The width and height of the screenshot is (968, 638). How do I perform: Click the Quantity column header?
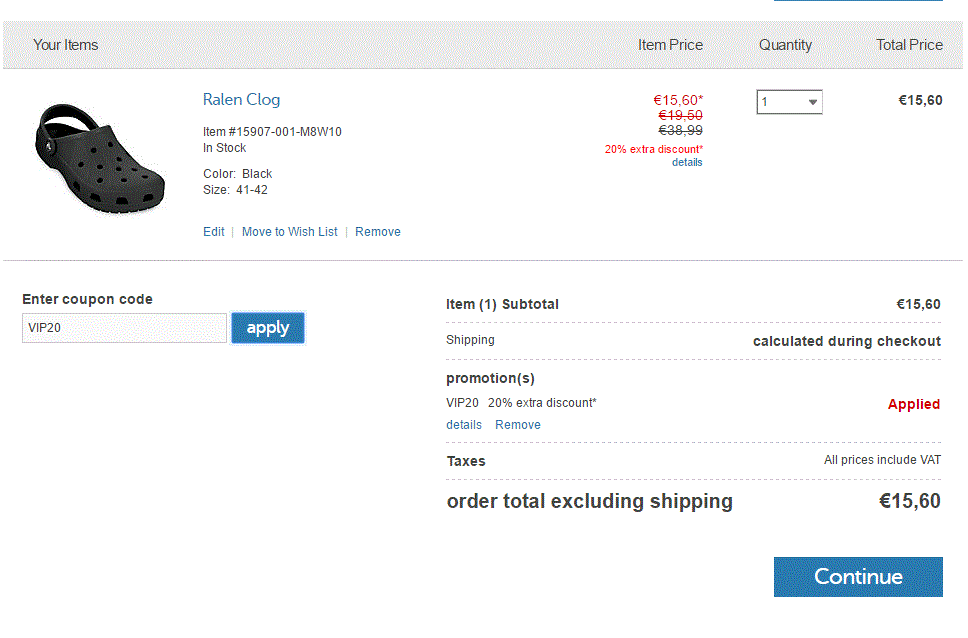pyautogui.click(x=785, y=45)
